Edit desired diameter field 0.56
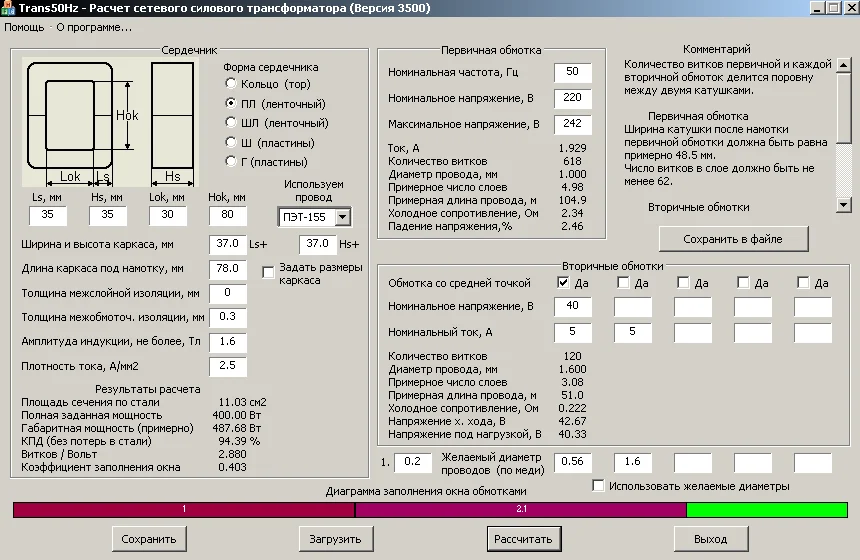 click(573, 462)
